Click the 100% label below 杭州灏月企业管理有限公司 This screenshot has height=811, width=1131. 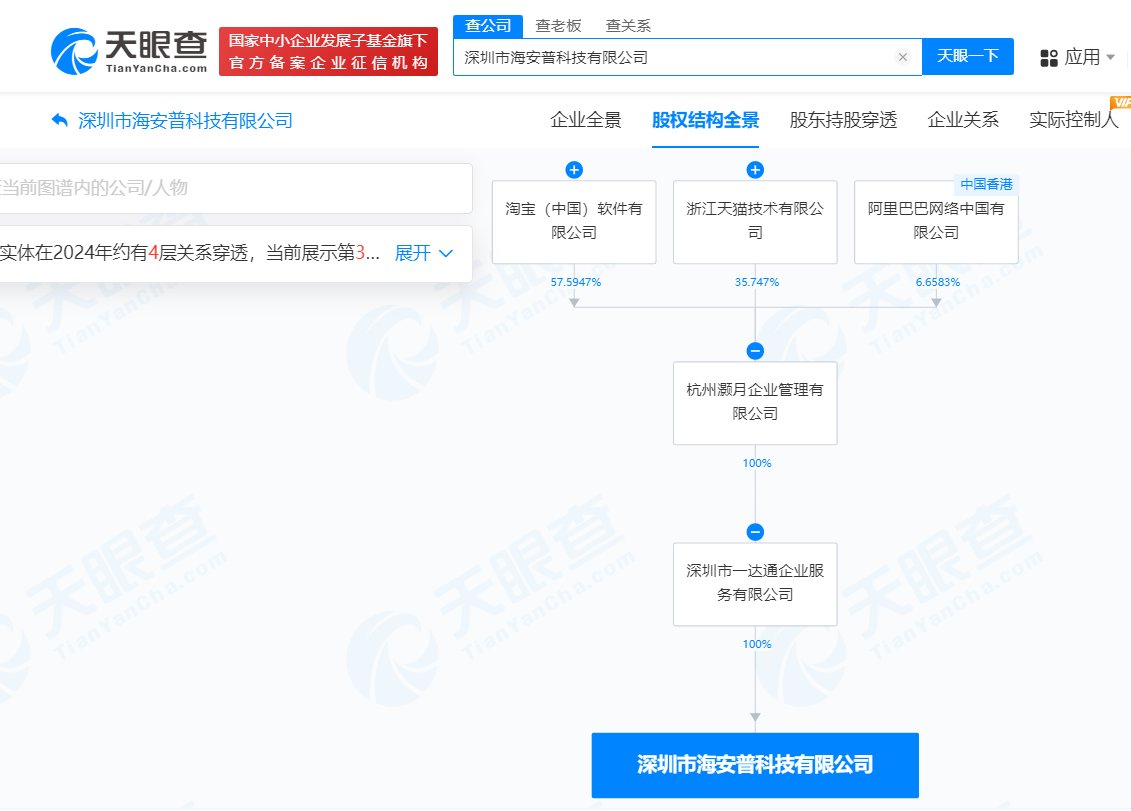tap(757, 463)
